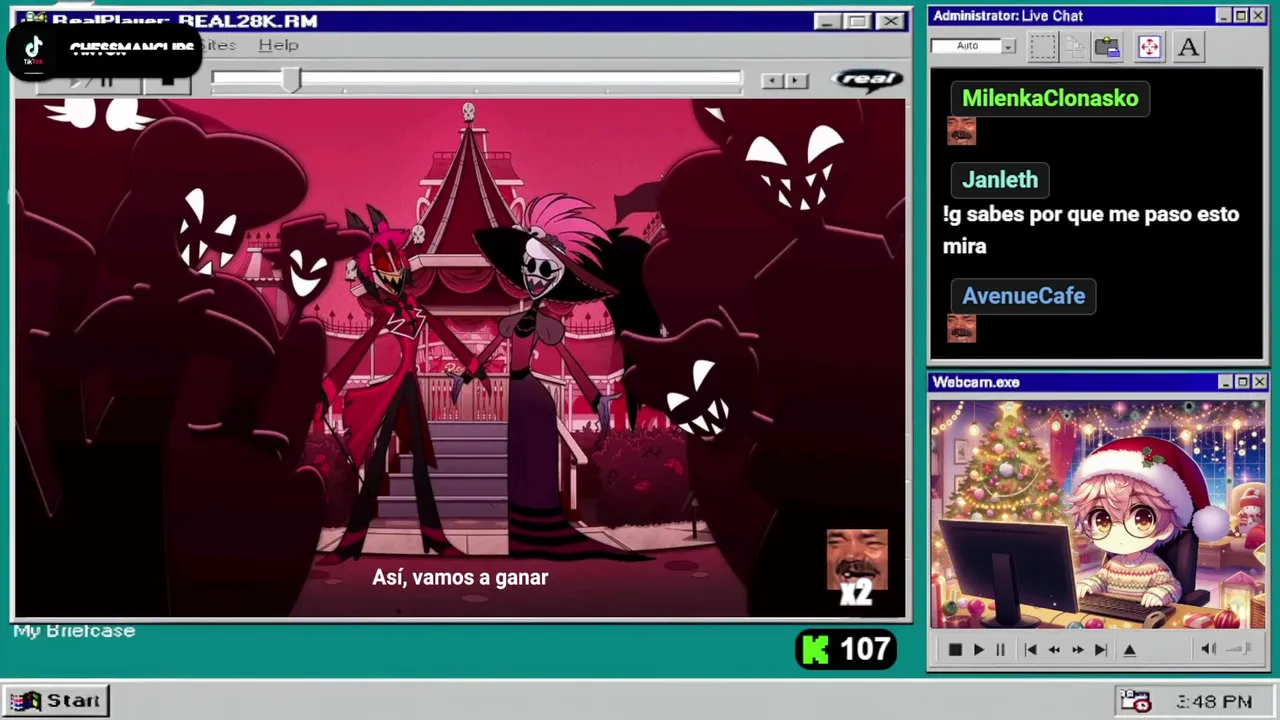Mute audio with speaker icon in Webcam.exe

click(x=1208, y=649)
